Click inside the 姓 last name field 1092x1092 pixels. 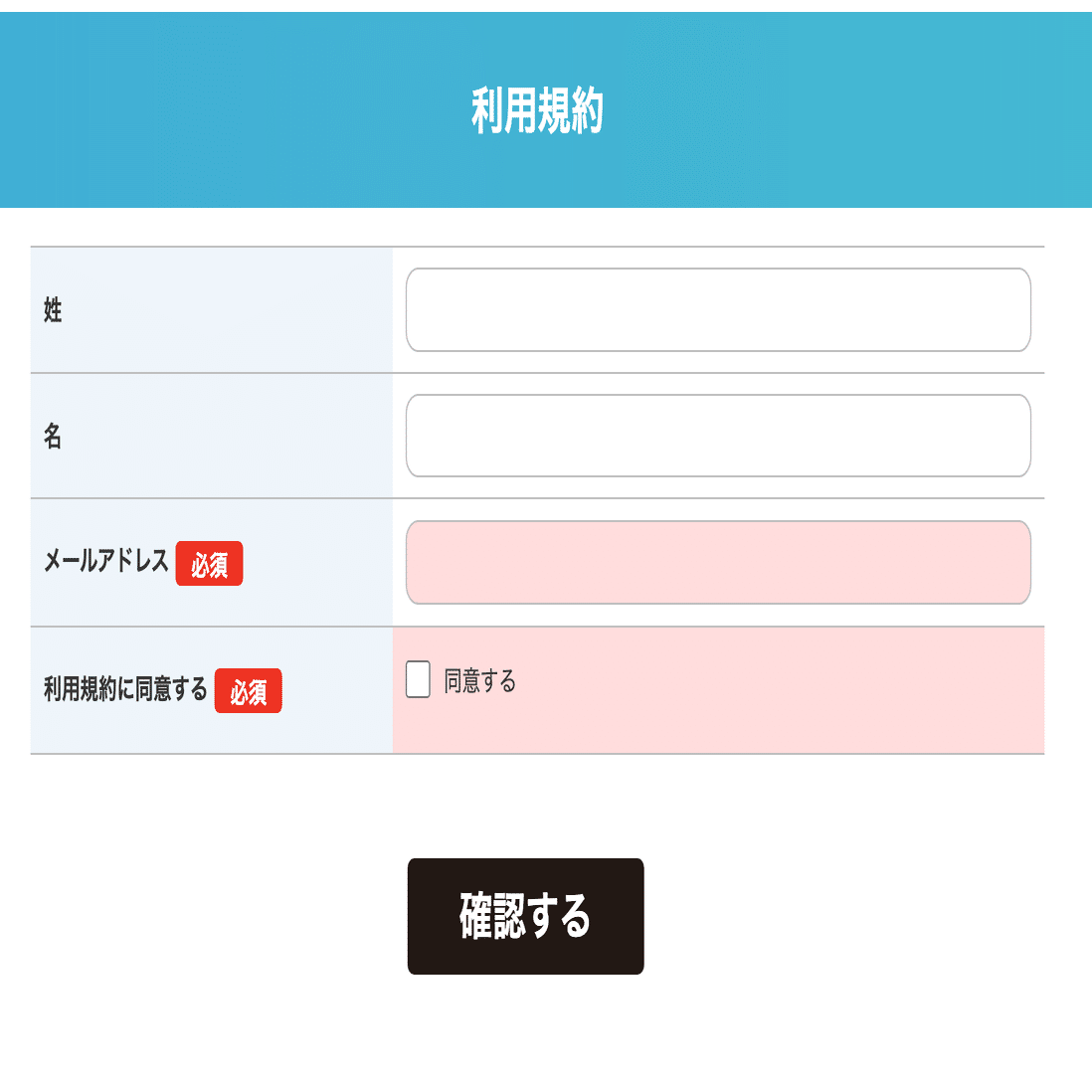click(x=718, y=309)
